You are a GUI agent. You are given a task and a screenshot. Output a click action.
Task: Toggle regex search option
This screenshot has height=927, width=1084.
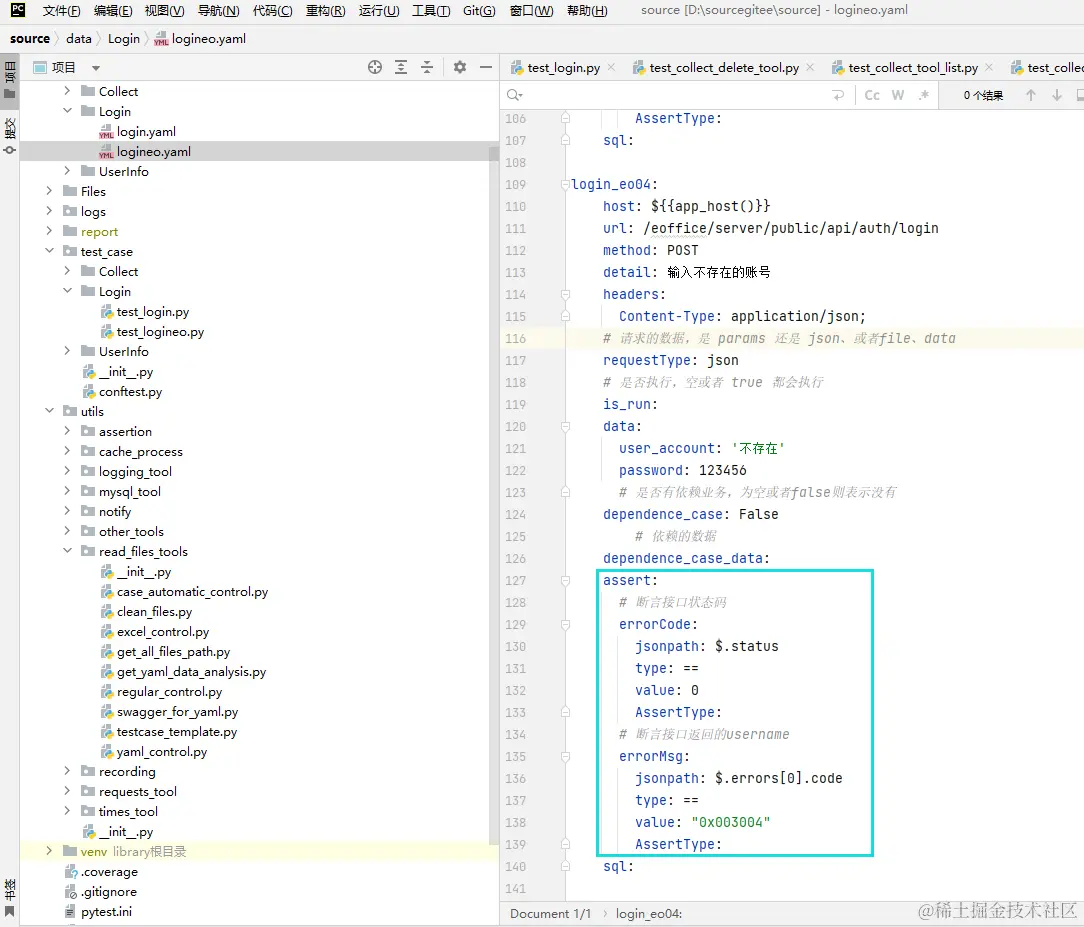pyautogui.click(x=924, y=95)
